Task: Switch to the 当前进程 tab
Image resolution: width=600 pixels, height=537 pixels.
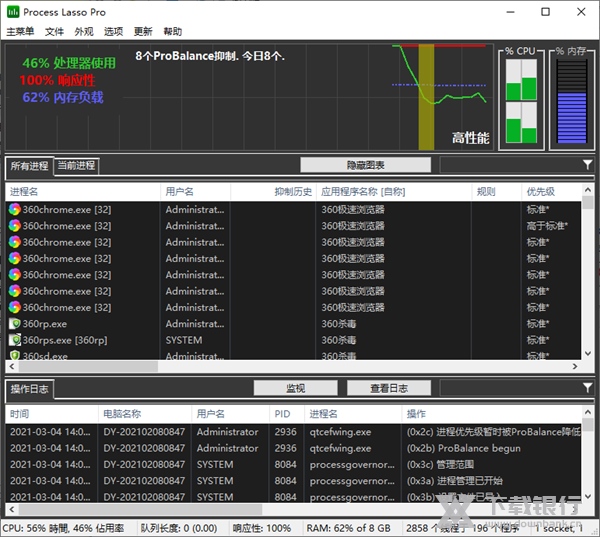Action: tap(76, 166)
